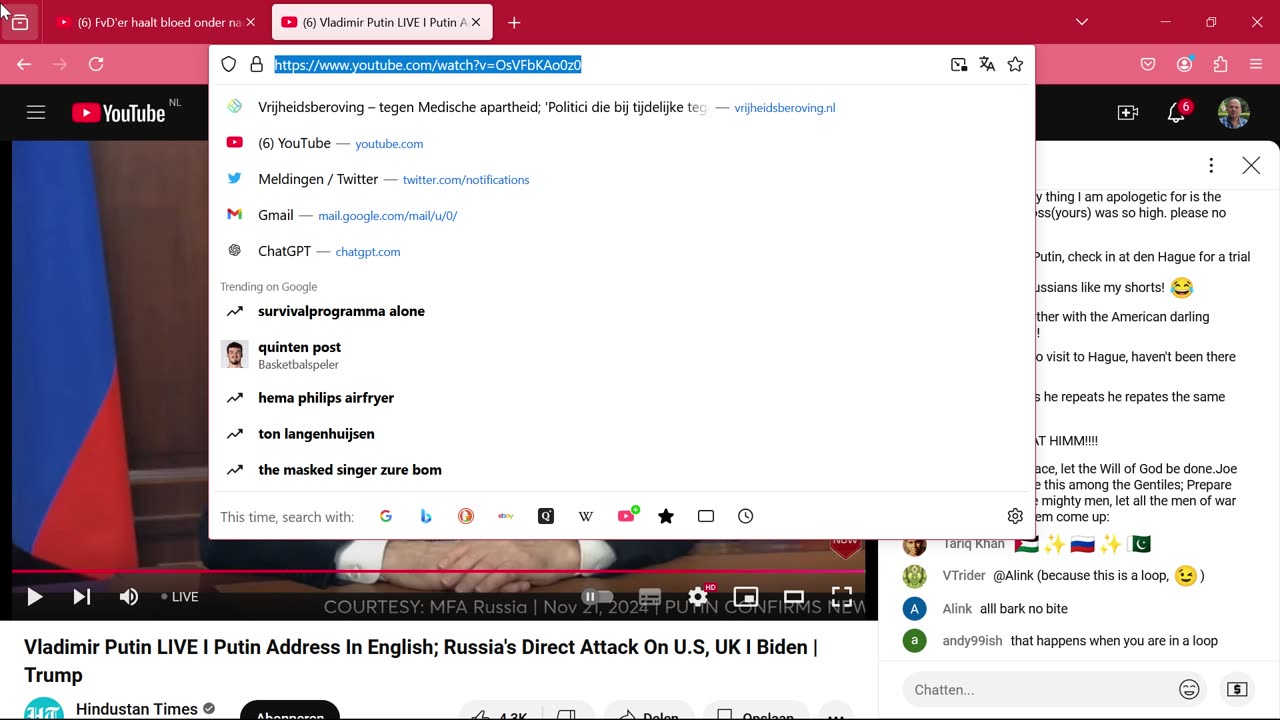Play the video

pos(34,597)
